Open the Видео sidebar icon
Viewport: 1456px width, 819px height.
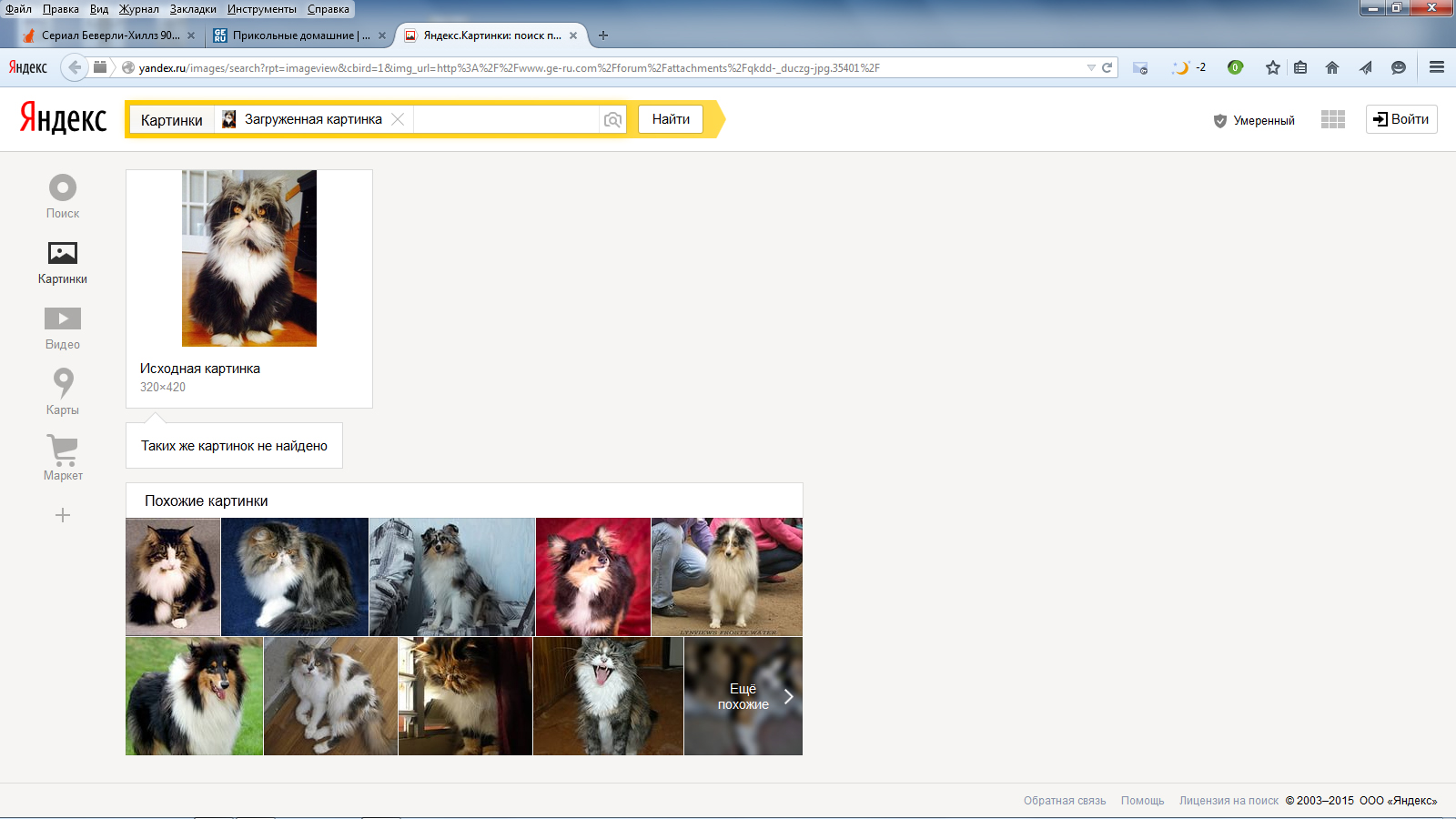[63, 318]
